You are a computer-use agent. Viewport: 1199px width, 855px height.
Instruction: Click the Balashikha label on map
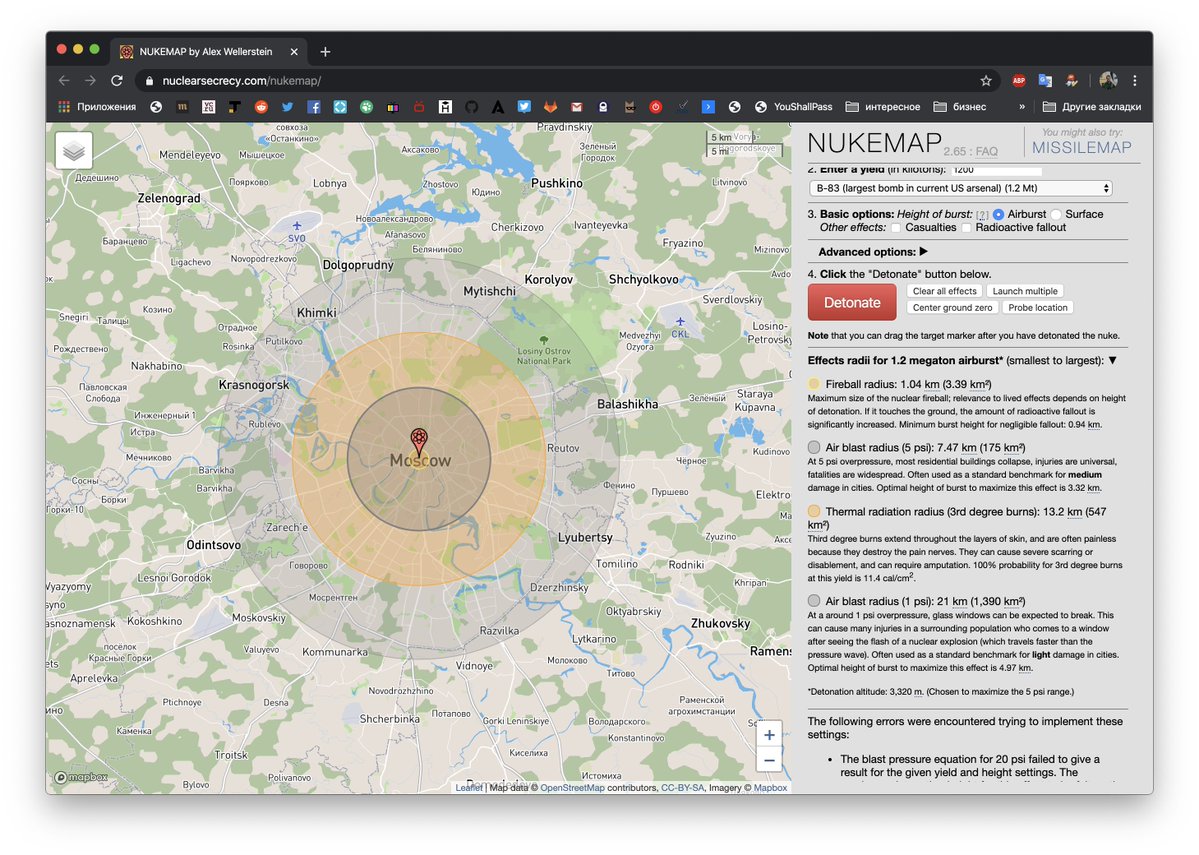click(627, 404)
